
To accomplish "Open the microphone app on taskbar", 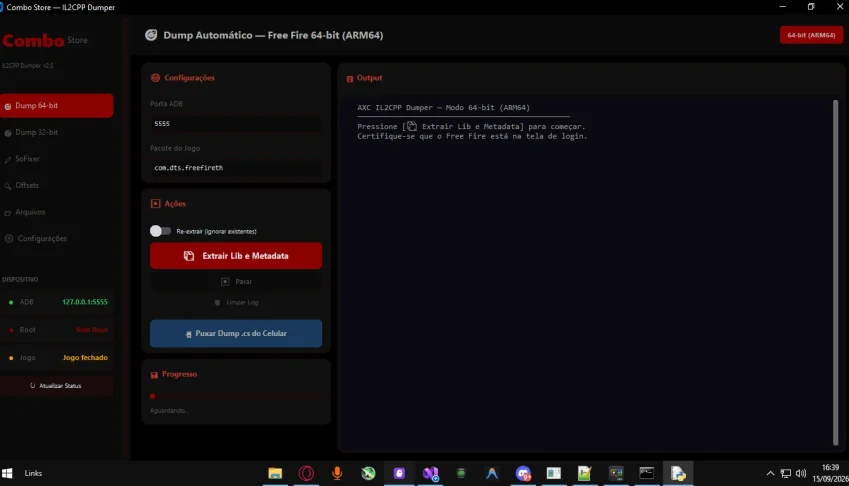I will (337, 473).
